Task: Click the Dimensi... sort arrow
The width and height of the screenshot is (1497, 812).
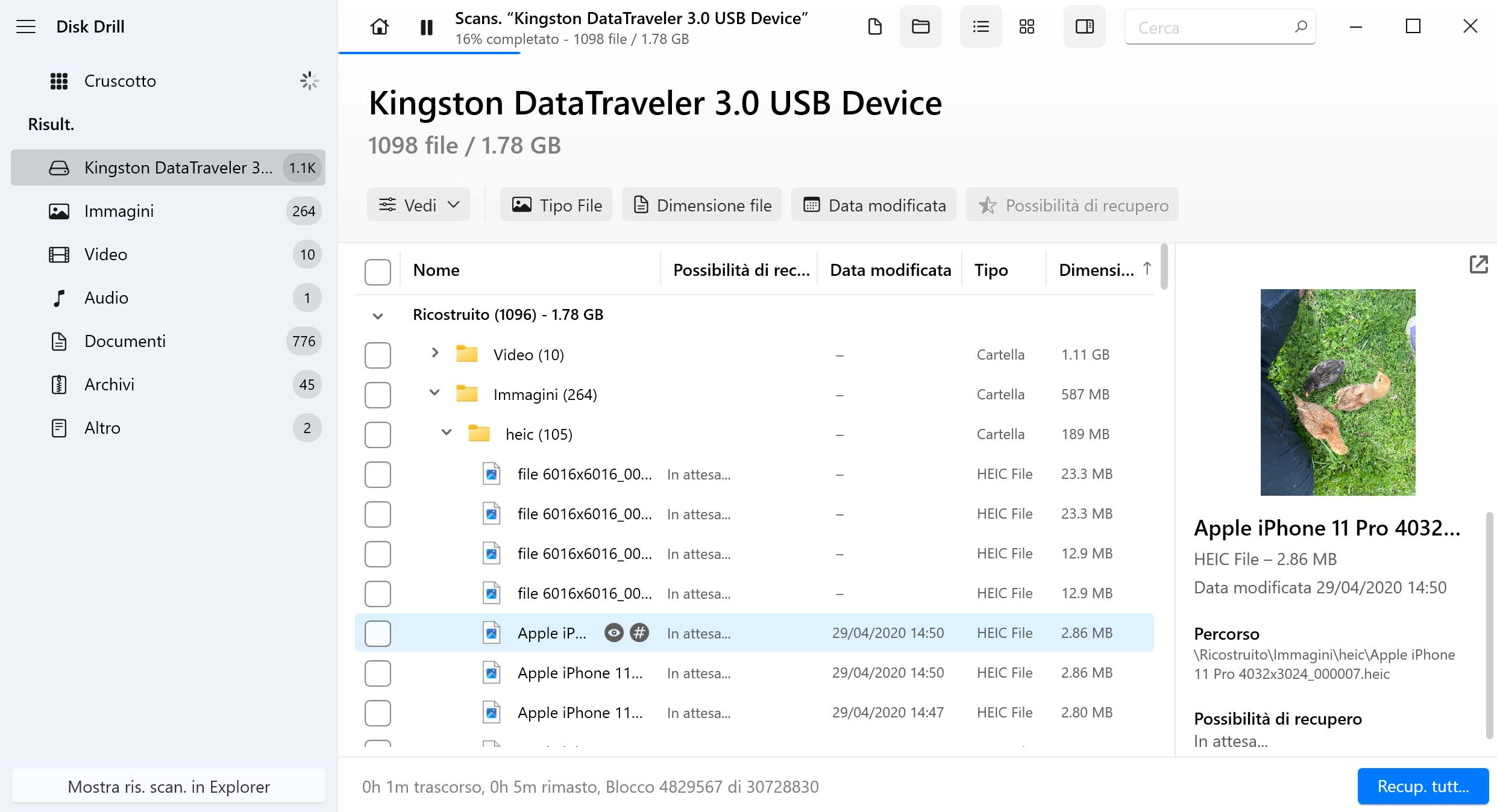Action: point(1147,269)
